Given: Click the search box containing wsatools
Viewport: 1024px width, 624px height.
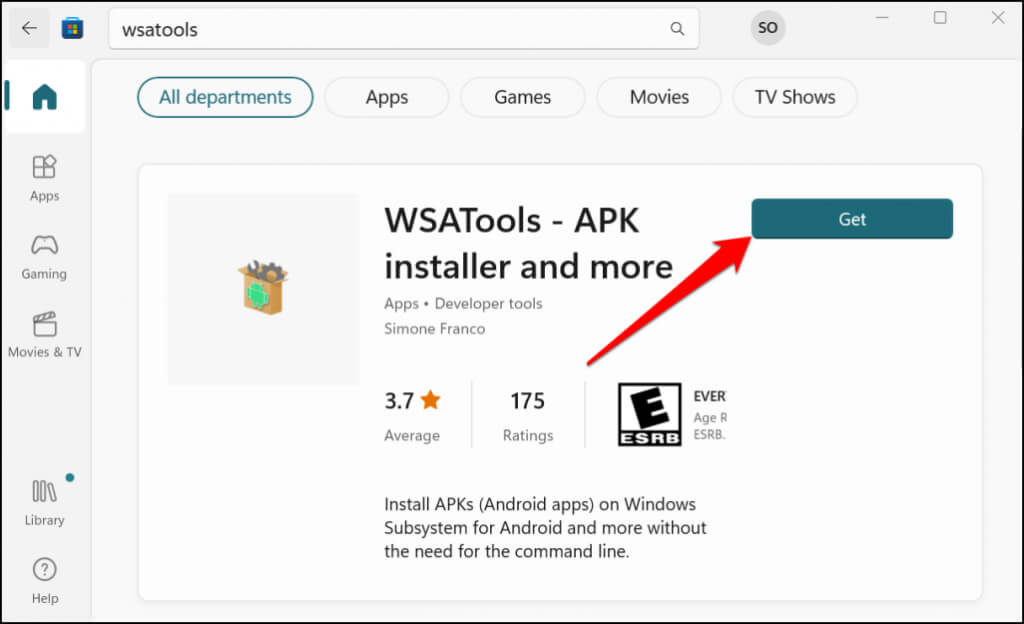Looking at the screenshot, I should tap(390, 29).
